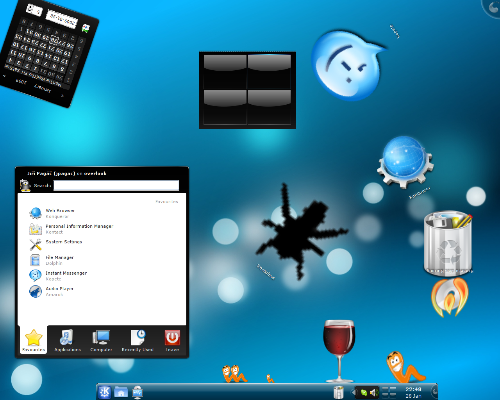Click the Kopete speech bubble desktop icon
Screen dimensions: 500x400
pyautogui.click(x=348, y=66)
